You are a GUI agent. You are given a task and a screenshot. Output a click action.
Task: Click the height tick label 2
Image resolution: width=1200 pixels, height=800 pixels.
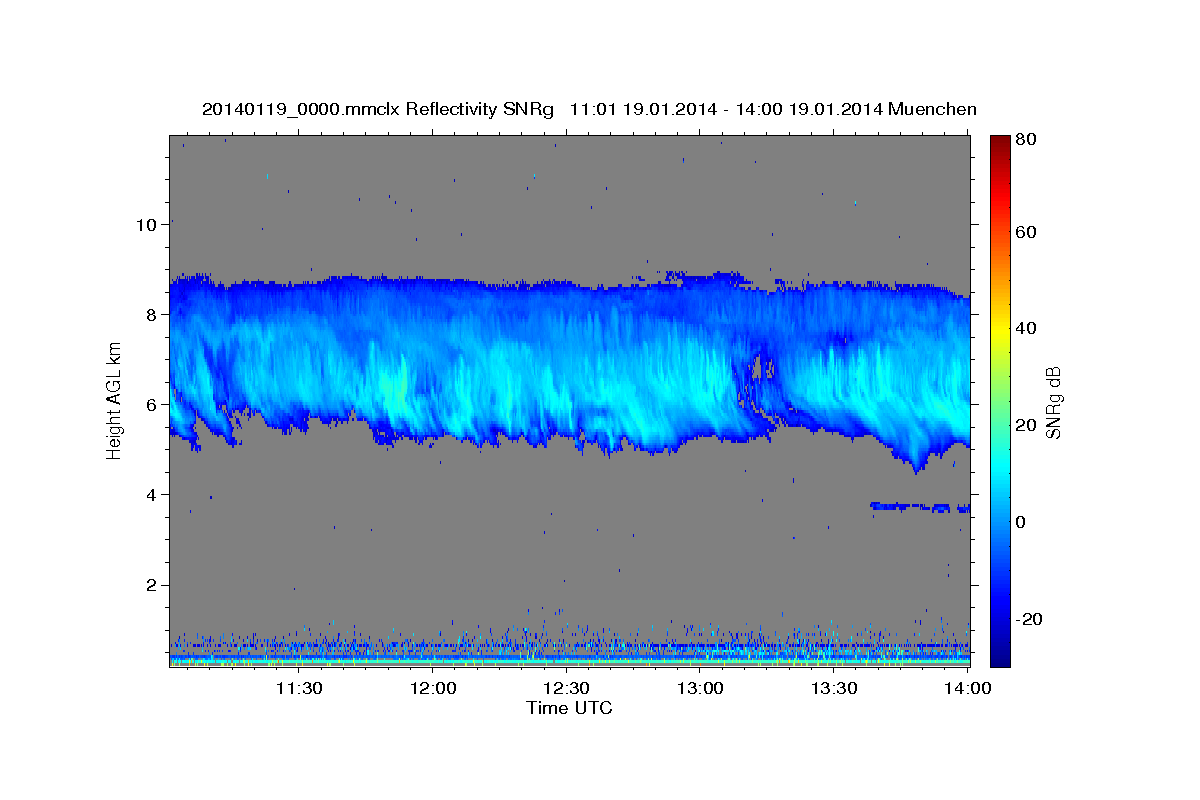tap(152, 584)
